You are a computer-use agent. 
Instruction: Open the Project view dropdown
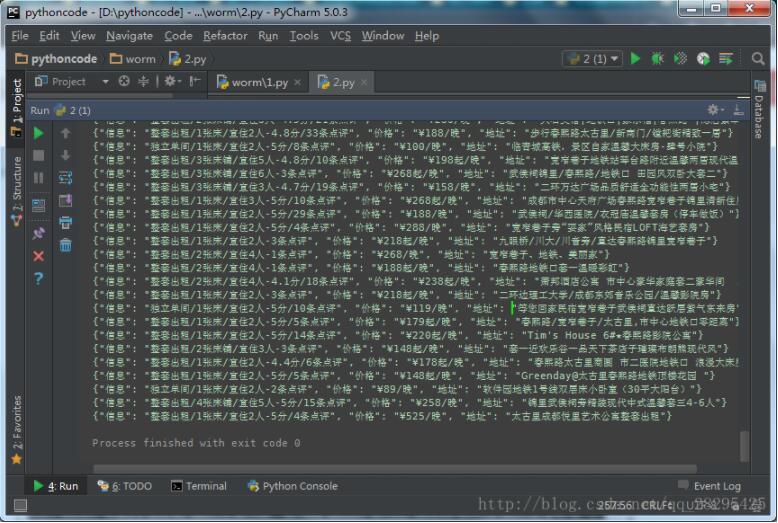click(105, 81)
